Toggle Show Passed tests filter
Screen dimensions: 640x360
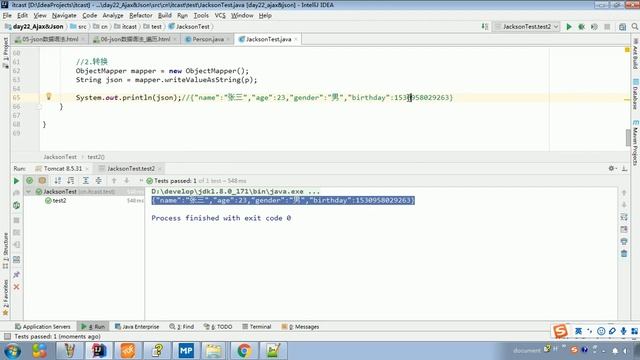(x=29, y=180)
